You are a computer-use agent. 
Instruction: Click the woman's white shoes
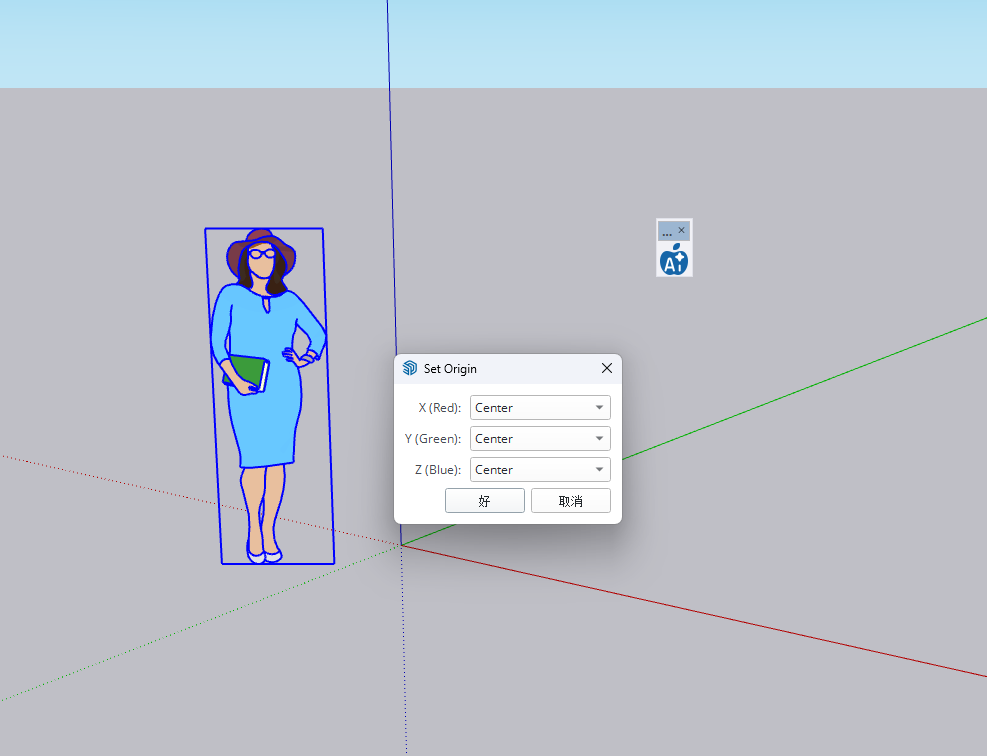click(x=264, y=553)
